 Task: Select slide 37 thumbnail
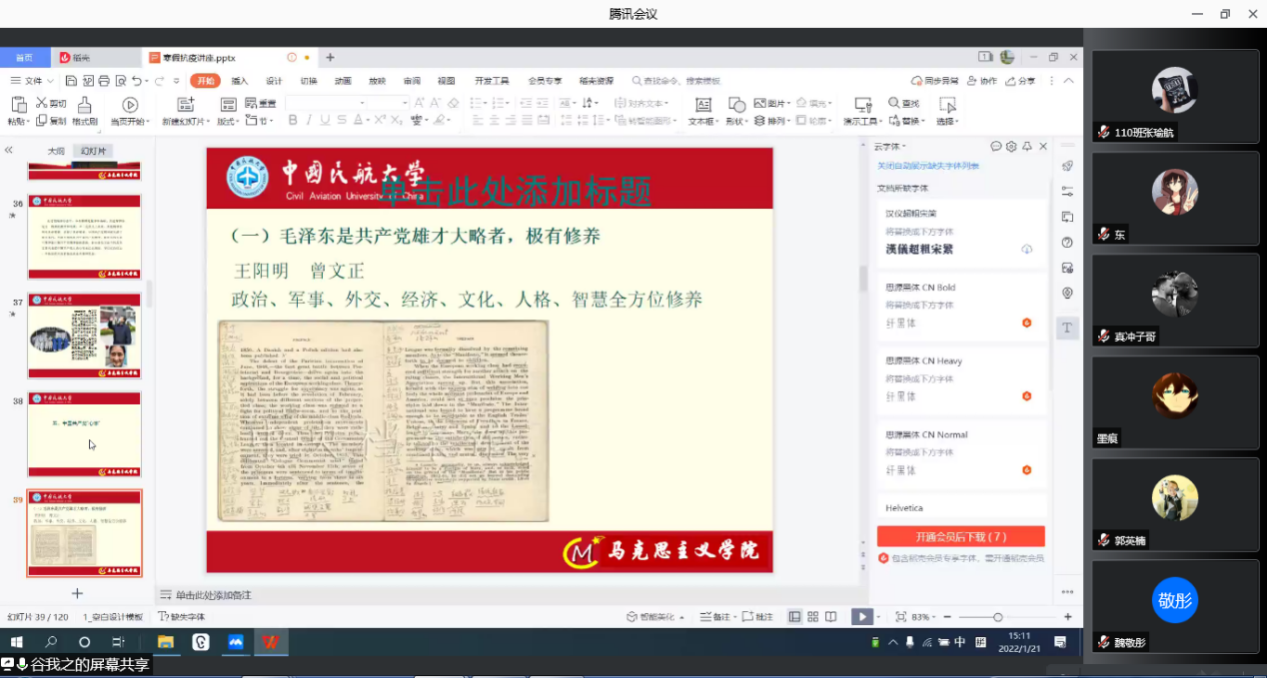click(84, 336)
